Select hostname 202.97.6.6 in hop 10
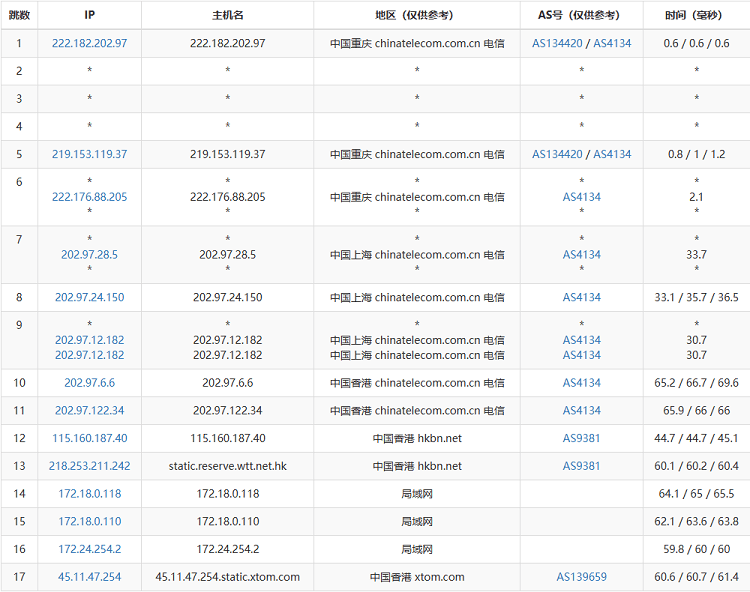The height and width of the screenshot is (592, 750). click(228, 383)
